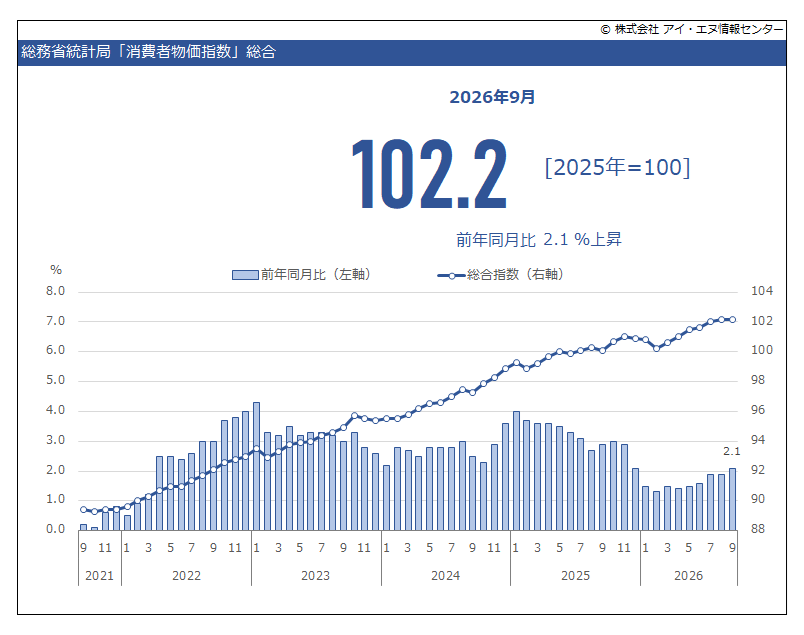Click the left axis value 7.0
Image resolution: width=804 pixels, height=635 pixels.
pos(55,321)
